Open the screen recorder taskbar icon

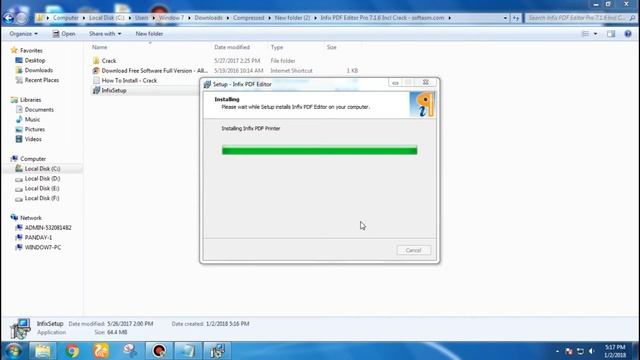point(159,351)
